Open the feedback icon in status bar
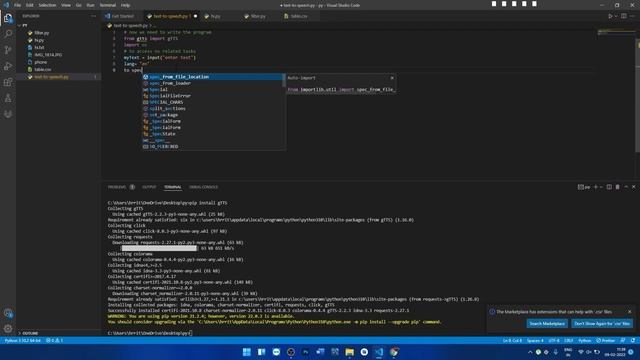The width and height of the screenshot is (640, 360). pos(623,340)
